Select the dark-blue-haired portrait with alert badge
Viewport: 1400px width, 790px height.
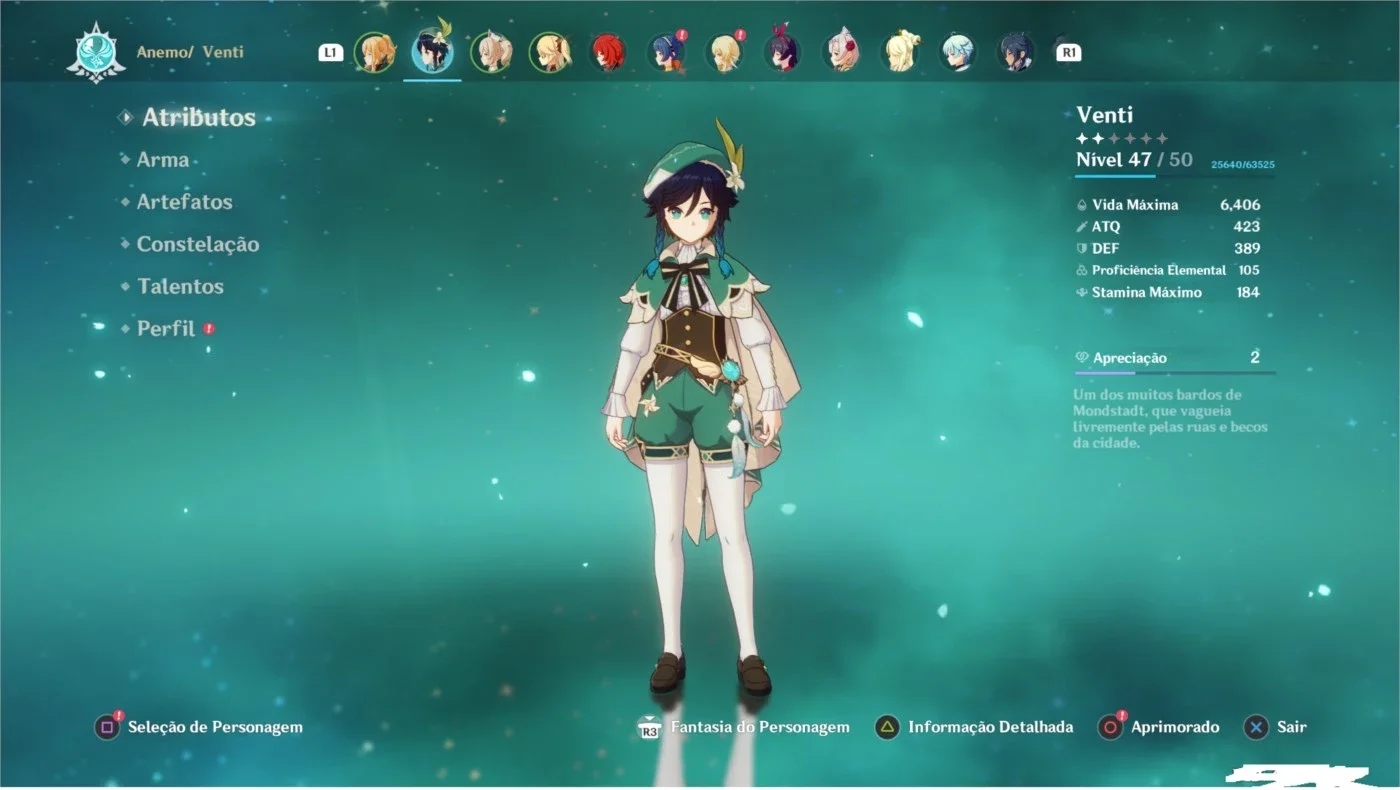tap(666, 52)
